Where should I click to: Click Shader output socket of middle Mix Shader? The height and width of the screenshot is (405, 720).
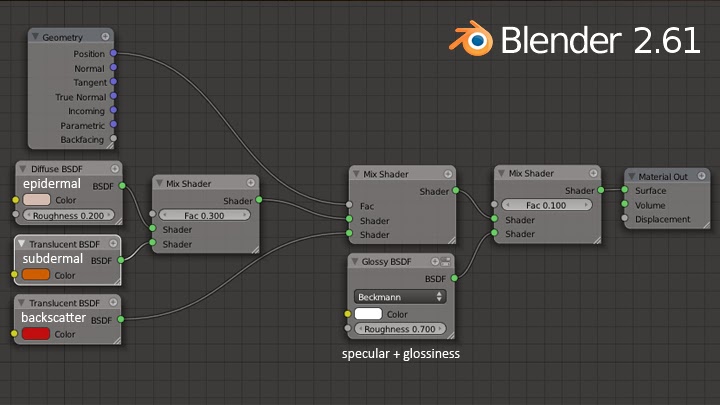[x=456, y=190]
